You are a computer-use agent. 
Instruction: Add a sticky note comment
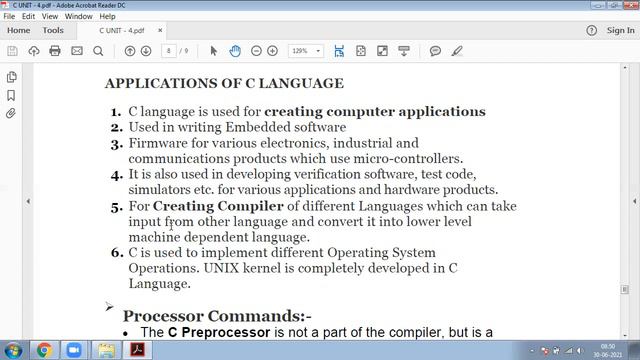coord(435,51)
